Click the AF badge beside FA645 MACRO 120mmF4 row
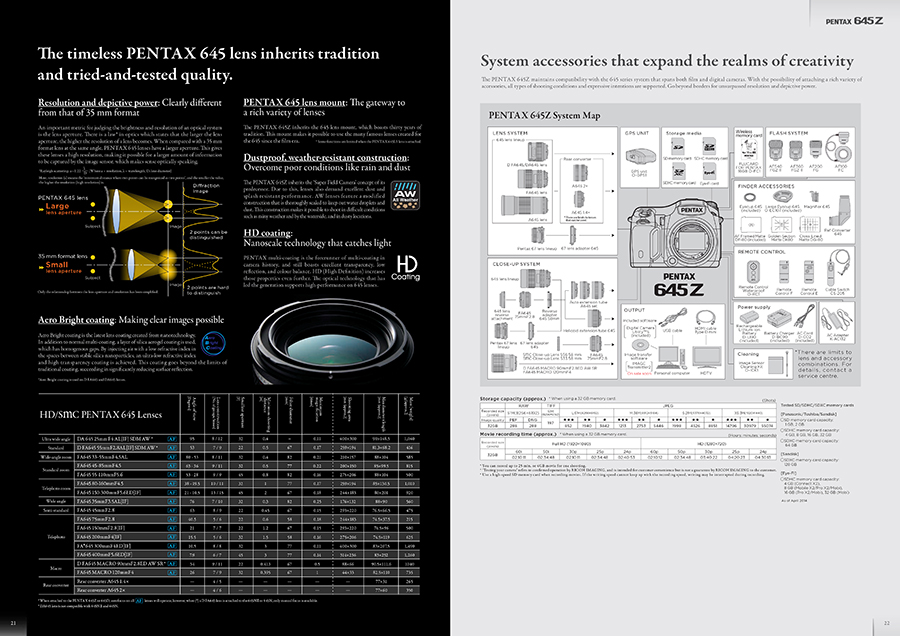The height and width of the screenshot is (636, 900). (x=172, y=572)
